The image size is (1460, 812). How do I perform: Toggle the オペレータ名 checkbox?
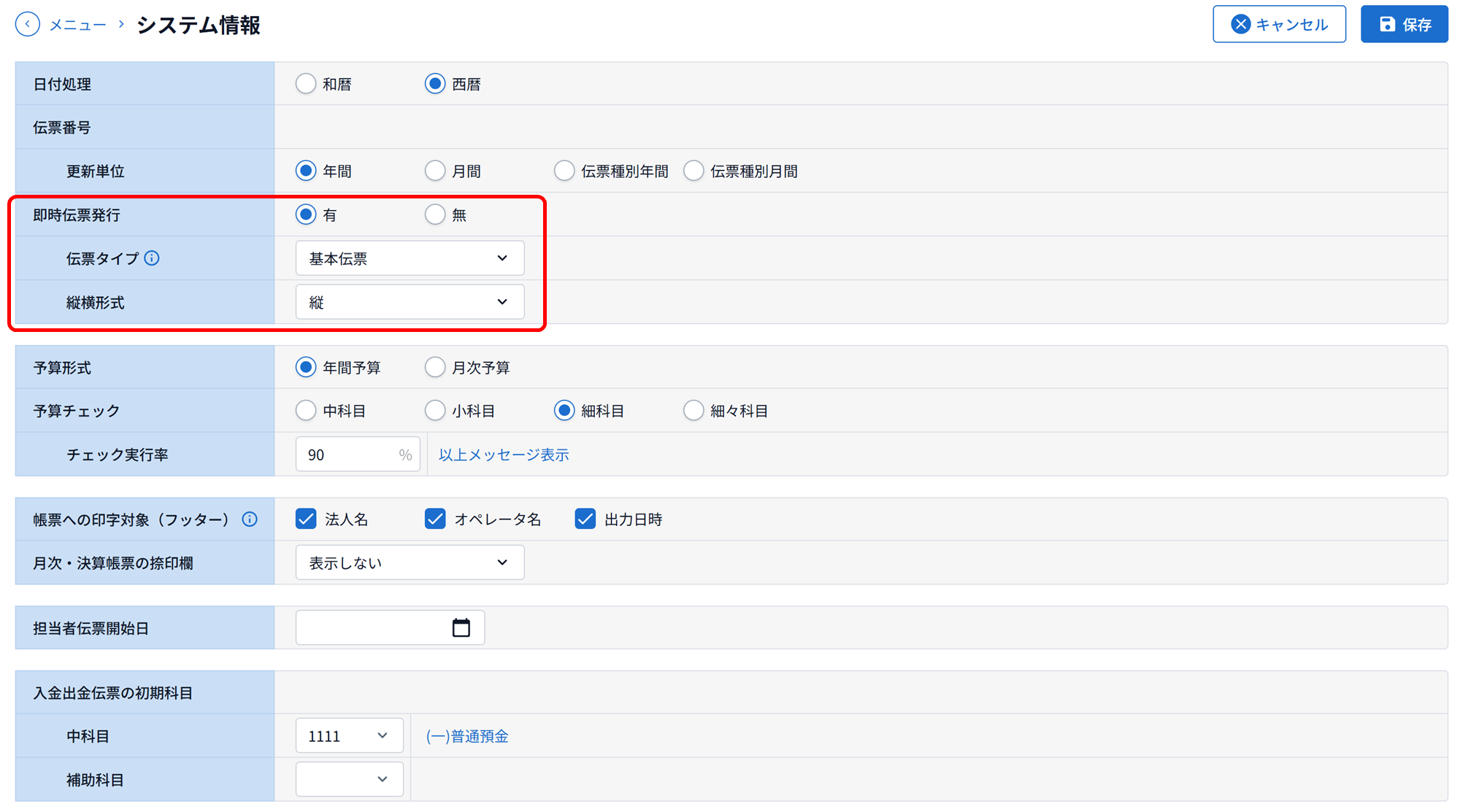click(x=435, y=519)
